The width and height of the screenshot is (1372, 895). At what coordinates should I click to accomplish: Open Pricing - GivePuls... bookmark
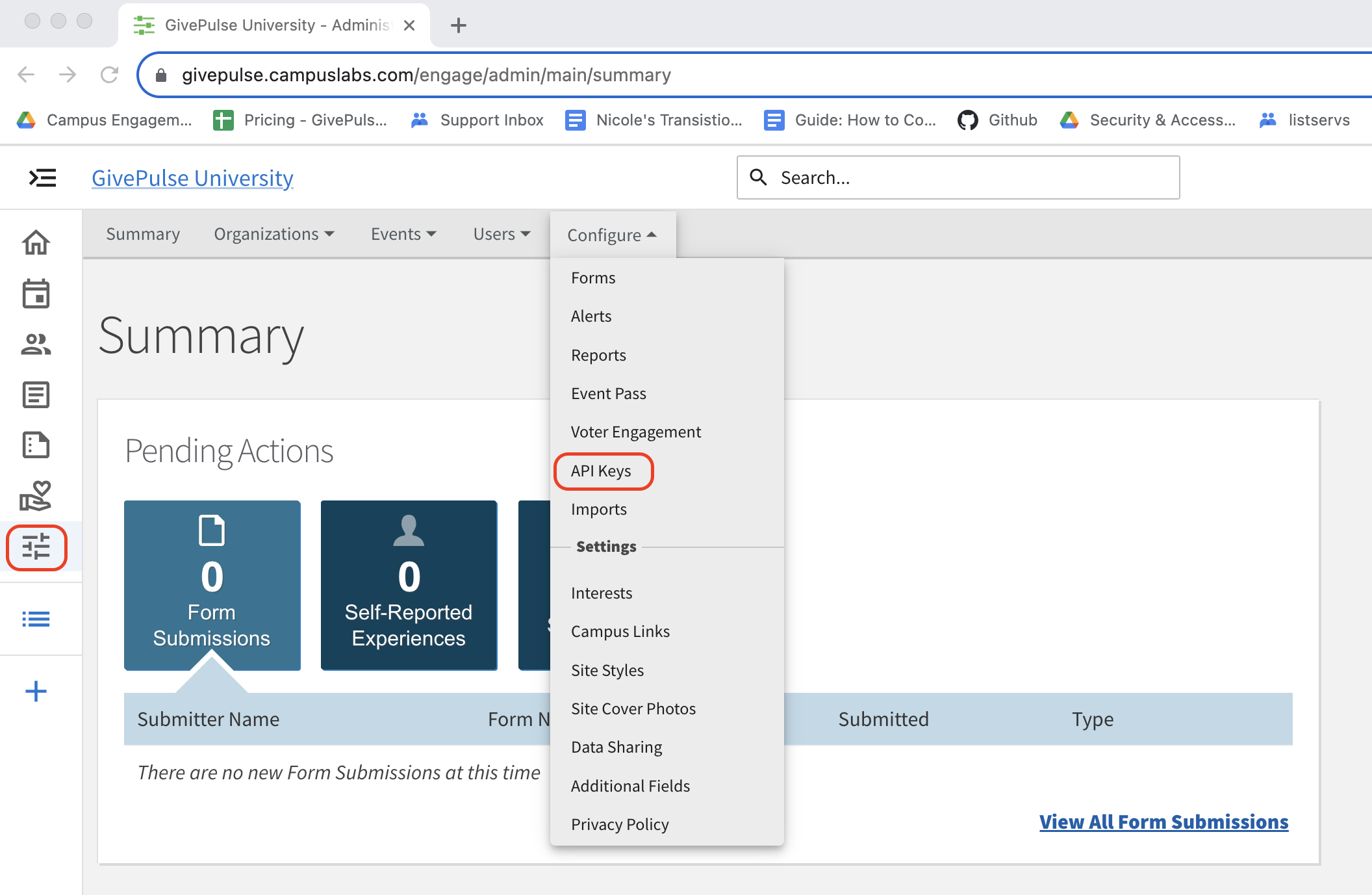300,120
